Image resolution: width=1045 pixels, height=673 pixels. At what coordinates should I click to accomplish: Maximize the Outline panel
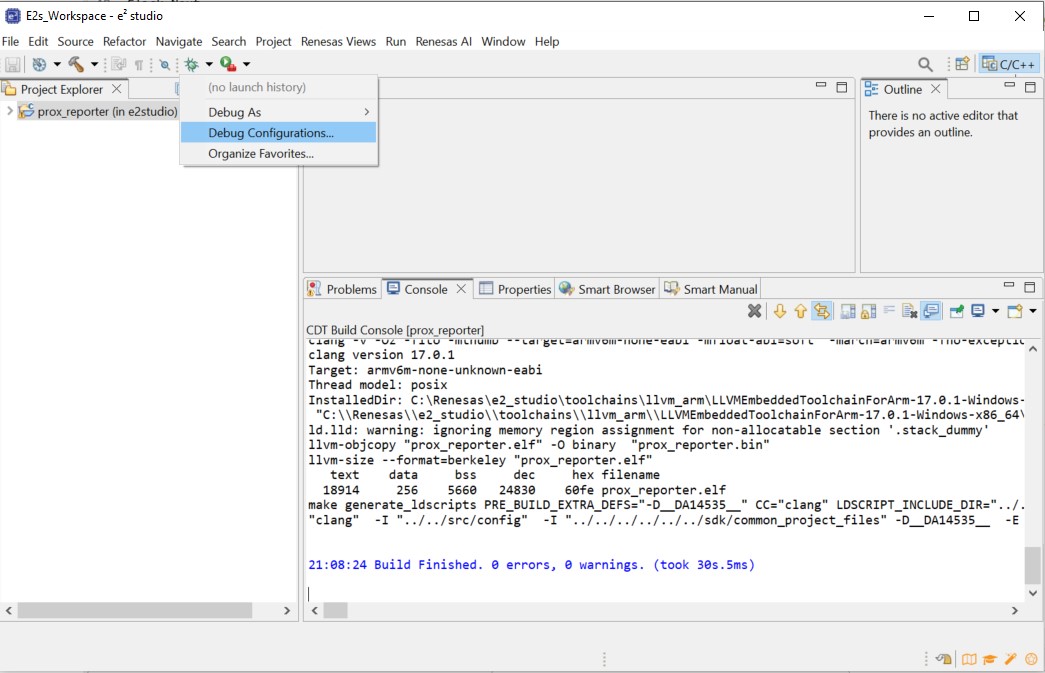(x=1030, y=87)
